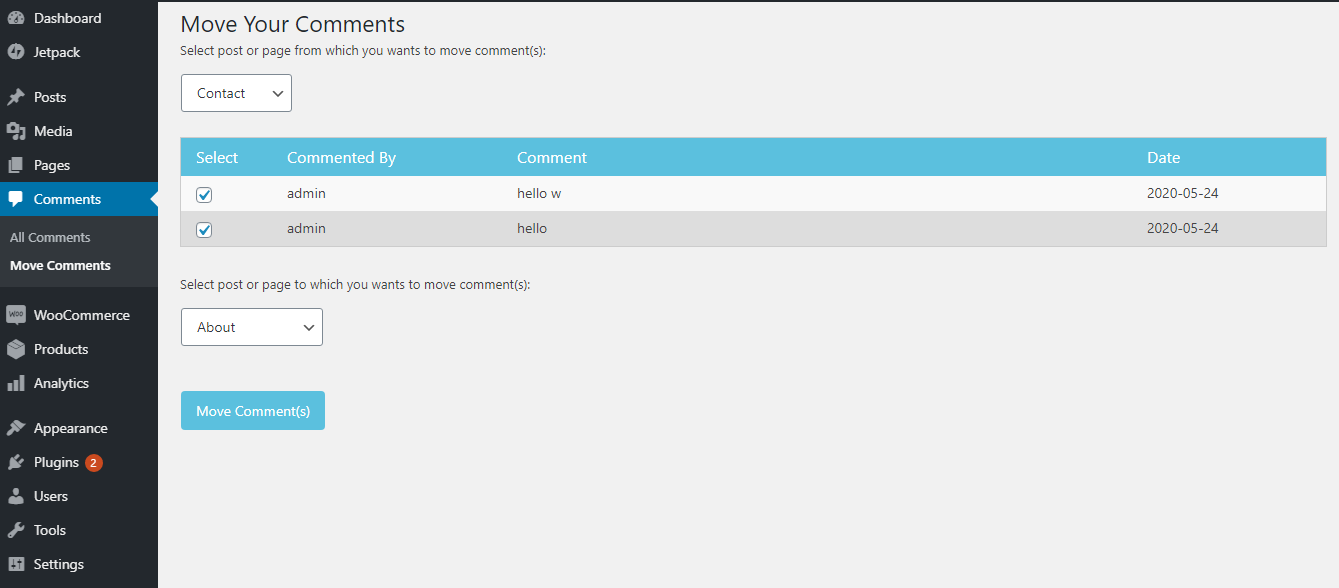Click the Products box icon

16,349
